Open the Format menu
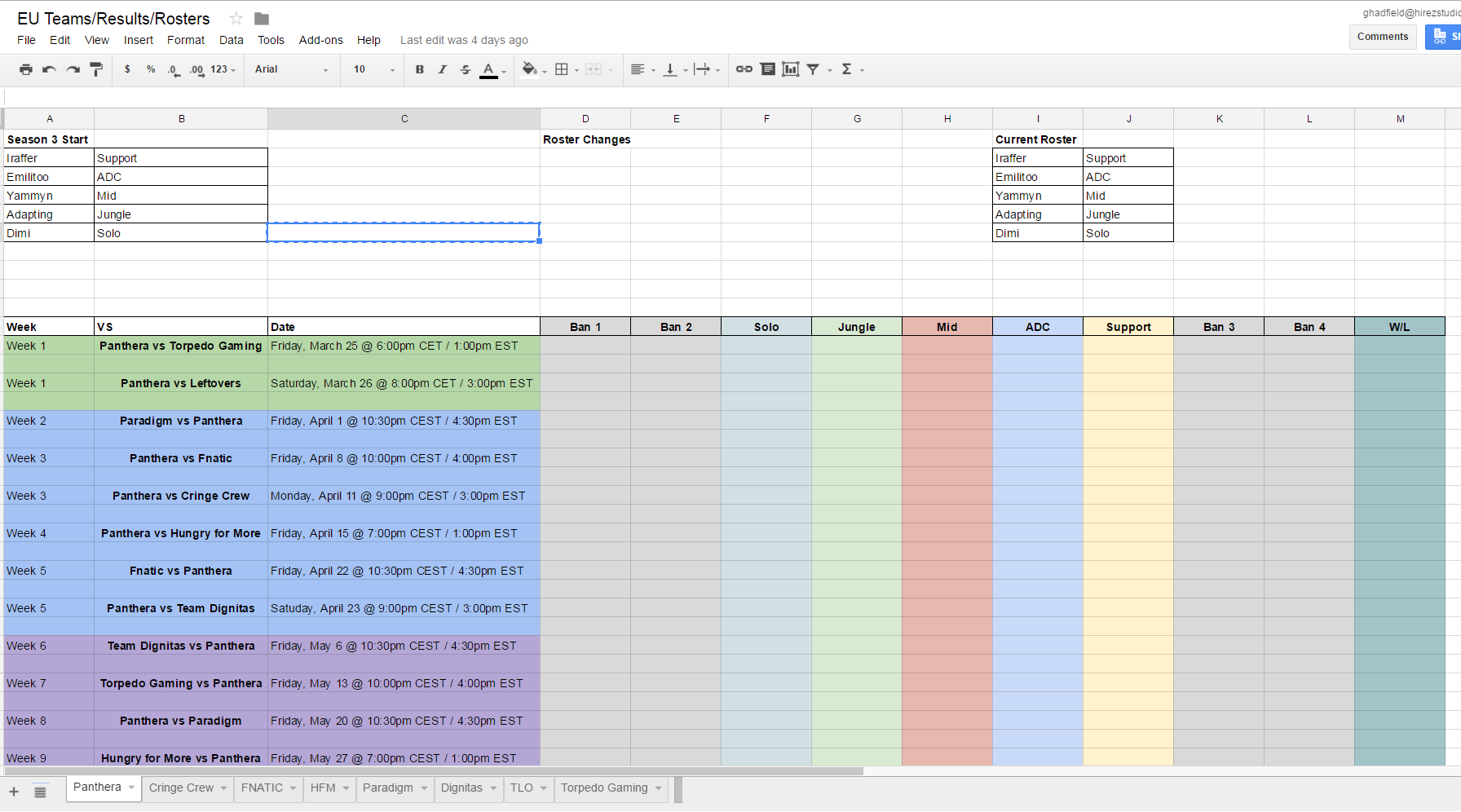Viewport: 1461px width, 812px height. (x=186, y=40)
